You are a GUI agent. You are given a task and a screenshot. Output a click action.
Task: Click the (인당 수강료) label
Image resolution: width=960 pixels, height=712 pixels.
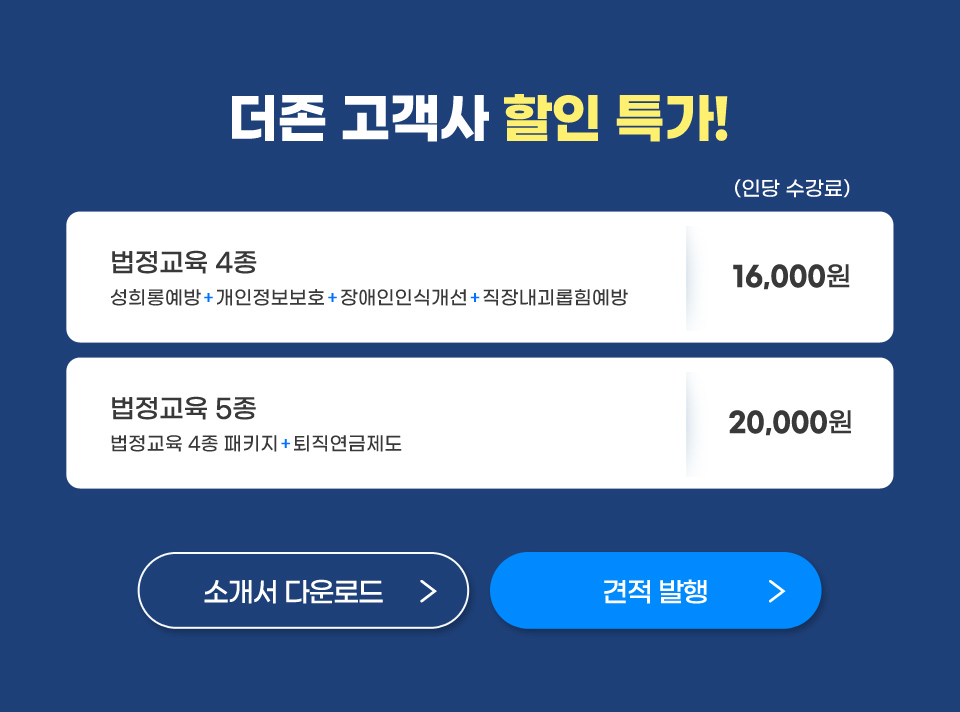[x=792, y=187]
